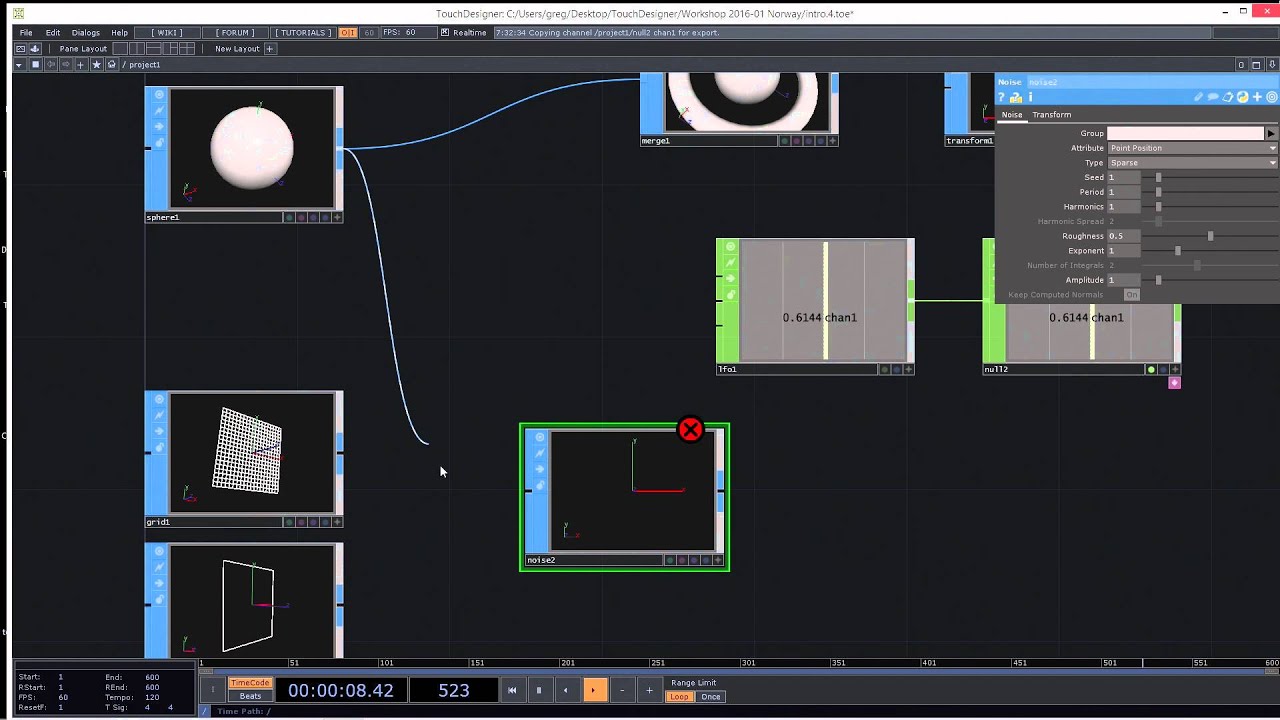Jump to timeline start
The width and height of the screenshot is (1280, 720).
(511, 690)
